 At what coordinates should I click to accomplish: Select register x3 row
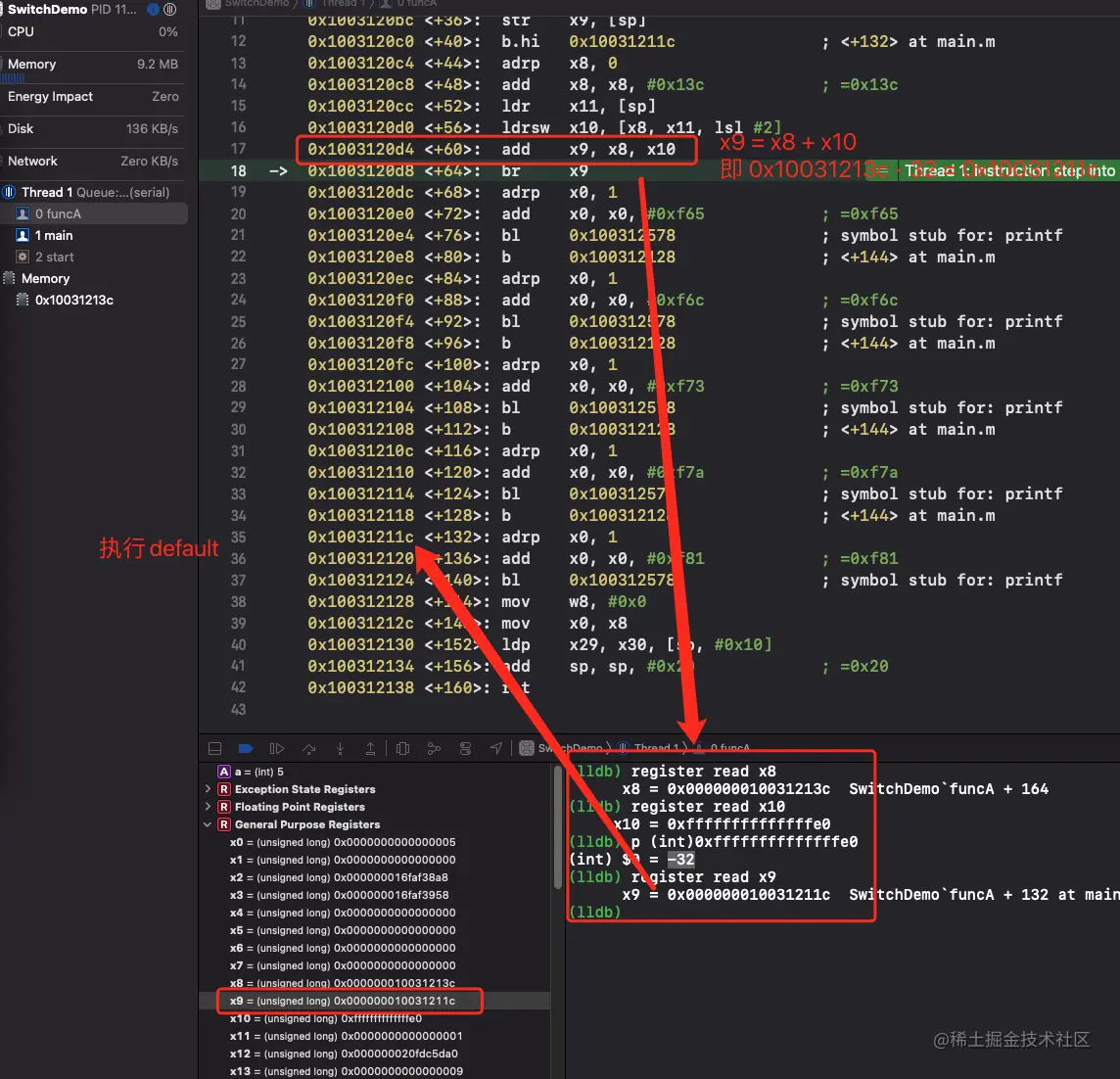click(x=374, y=895)
